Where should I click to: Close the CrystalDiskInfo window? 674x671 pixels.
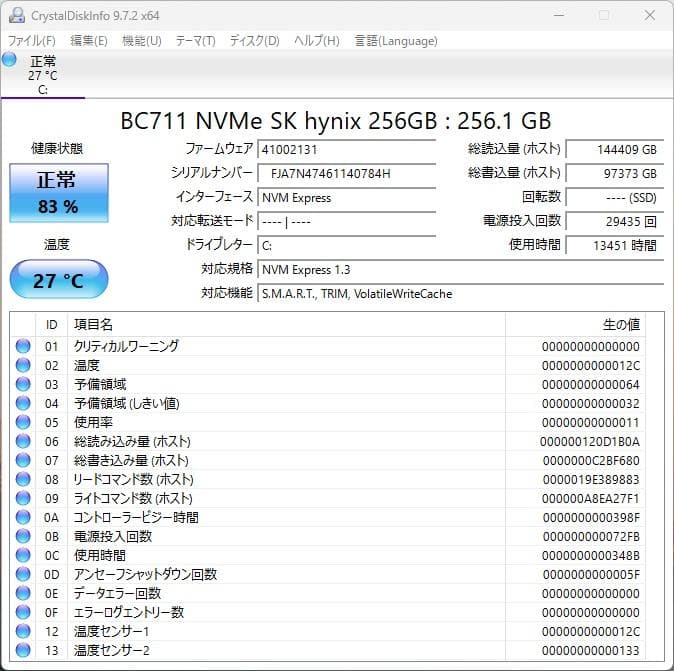tap(649, 15)
